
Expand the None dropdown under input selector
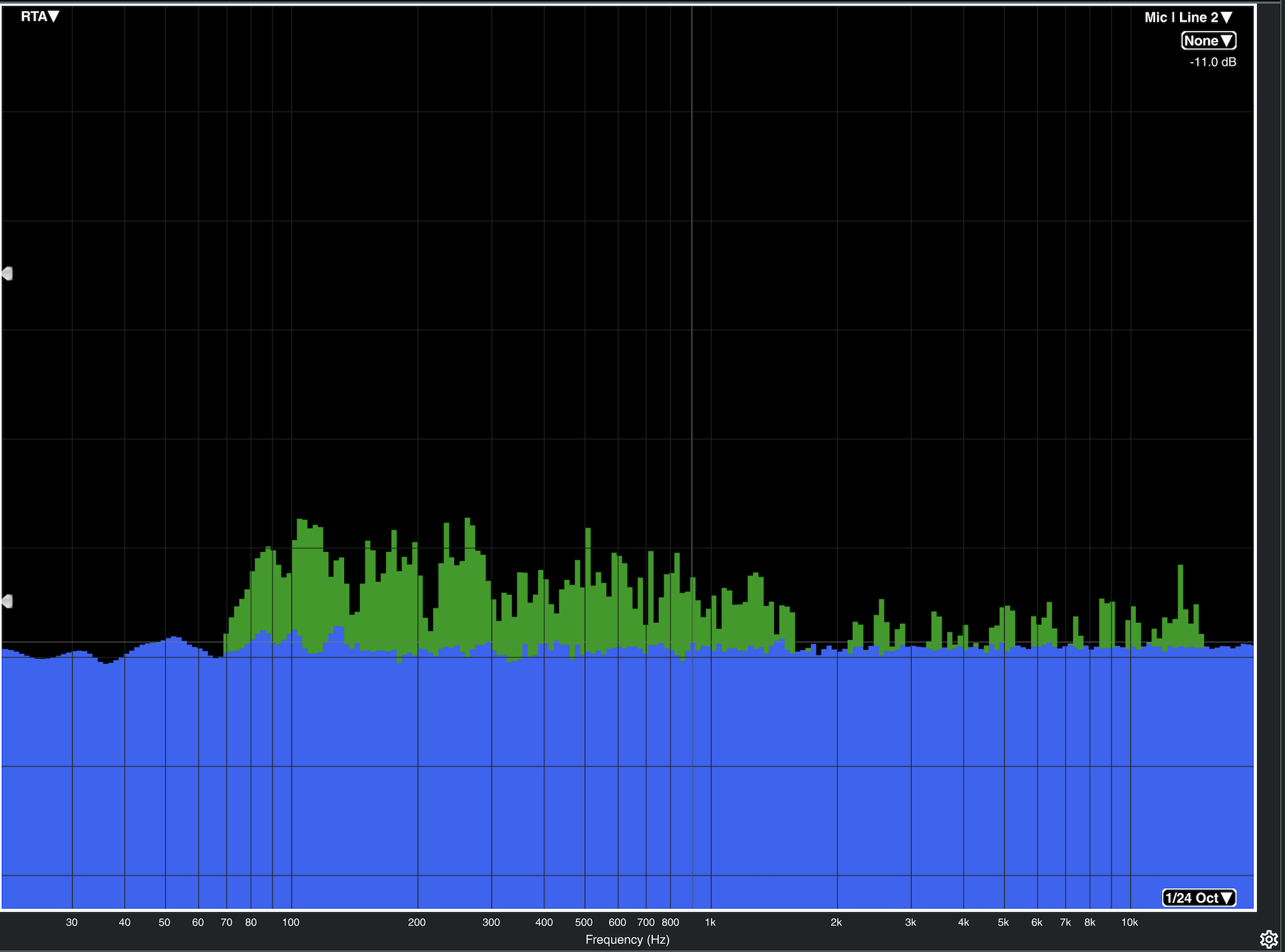click(1208, 40)
